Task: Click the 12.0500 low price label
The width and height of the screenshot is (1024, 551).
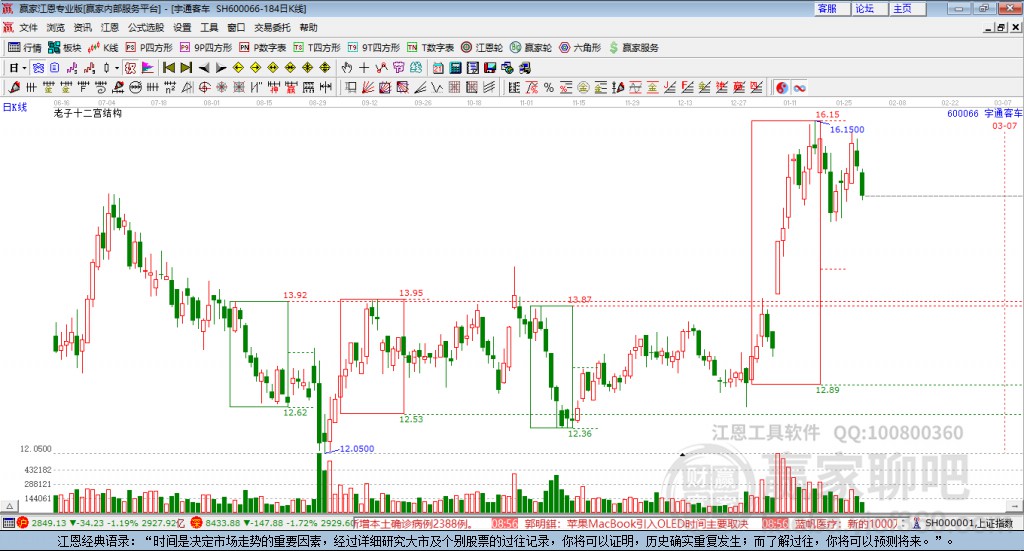Action: (x=357, y=449)
